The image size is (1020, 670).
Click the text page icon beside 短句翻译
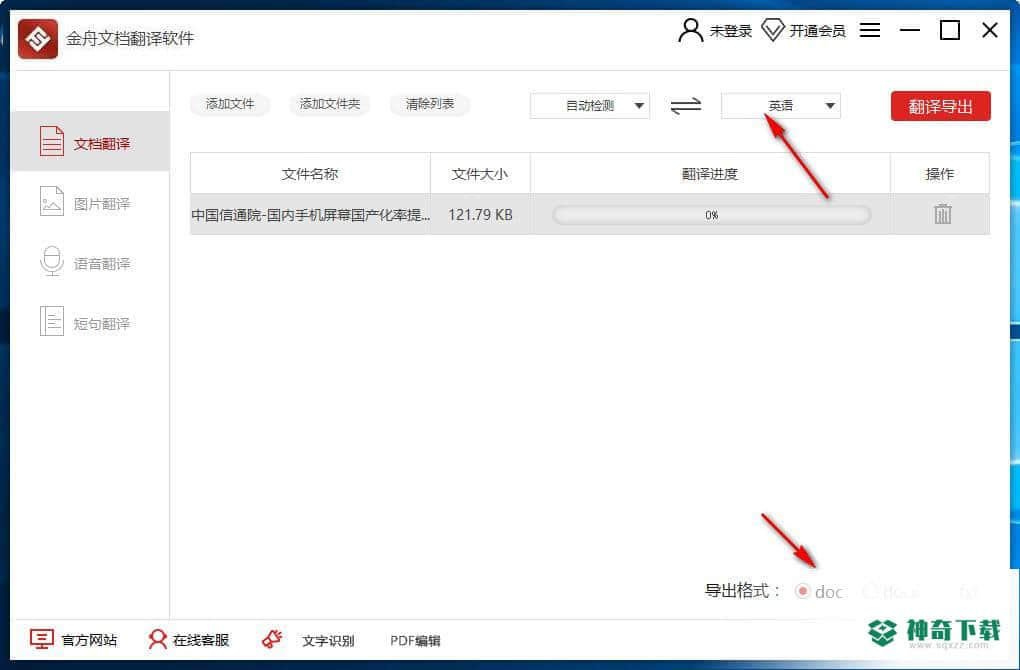pos(52,321)
